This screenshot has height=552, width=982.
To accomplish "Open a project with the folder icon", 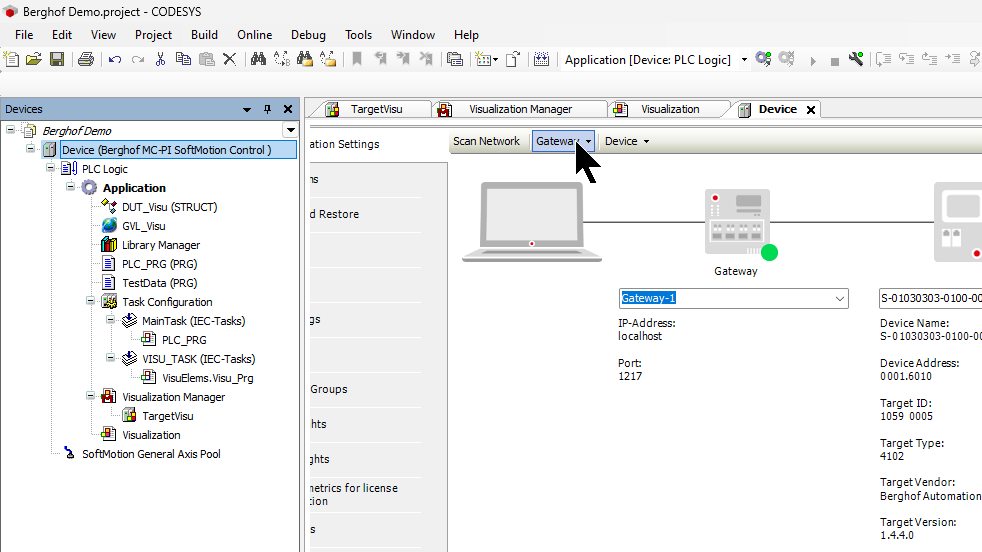I will coord(34,60).
